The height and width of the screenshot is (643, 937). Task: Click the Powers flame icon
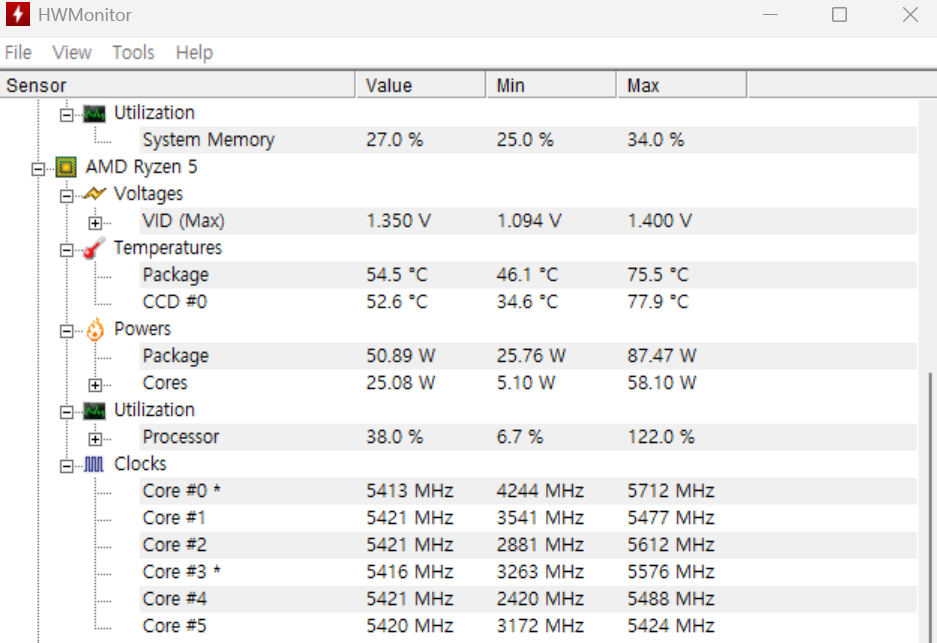[x=95, y=329]
